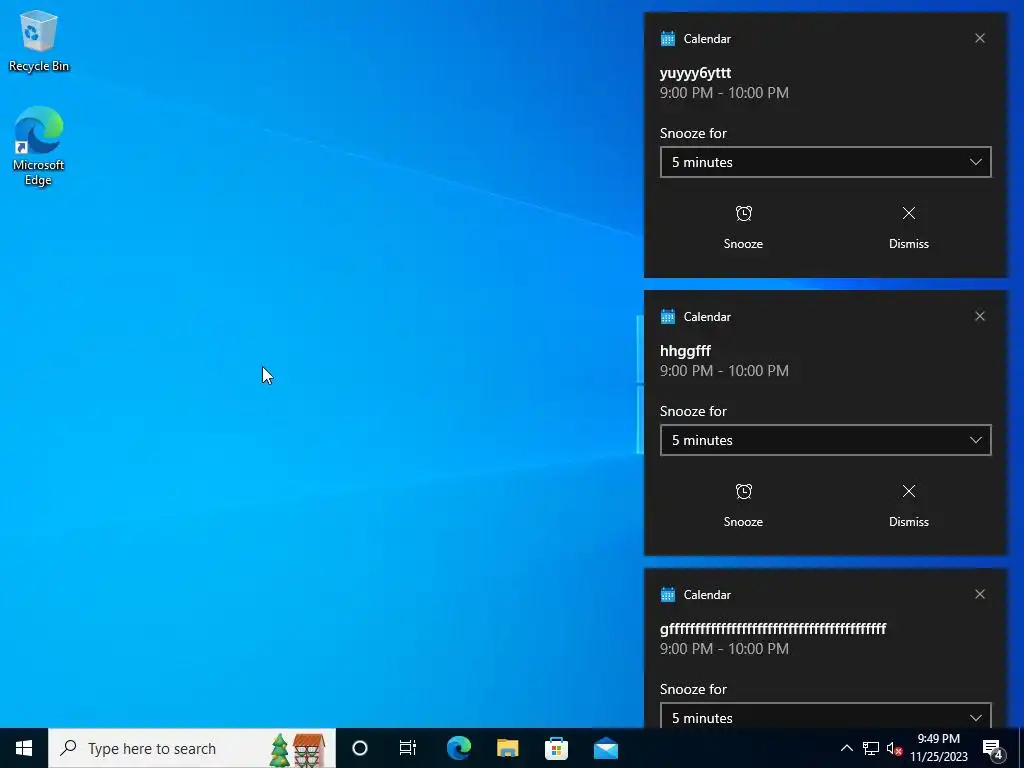Click the Calendar icon in gfffff notification
Screen dimensions: 1024x768
(667, 594)
